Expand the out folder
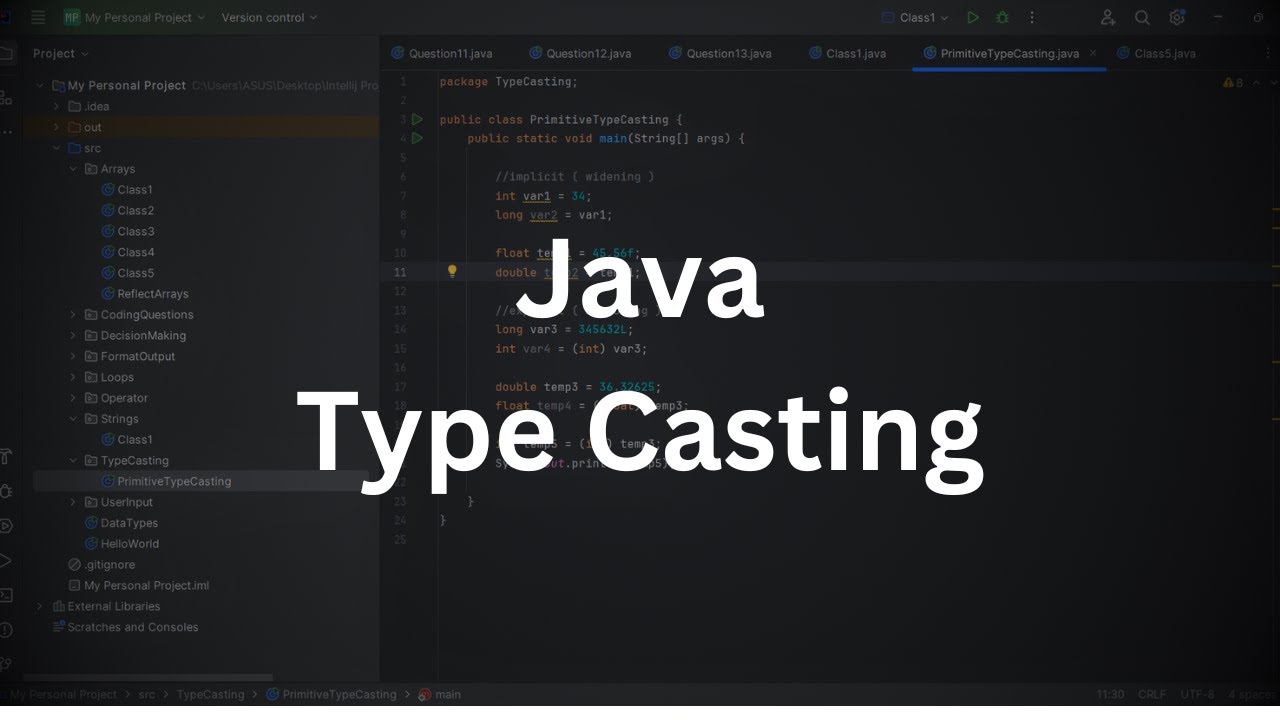 pyautogui.click(x=58, y=127)
